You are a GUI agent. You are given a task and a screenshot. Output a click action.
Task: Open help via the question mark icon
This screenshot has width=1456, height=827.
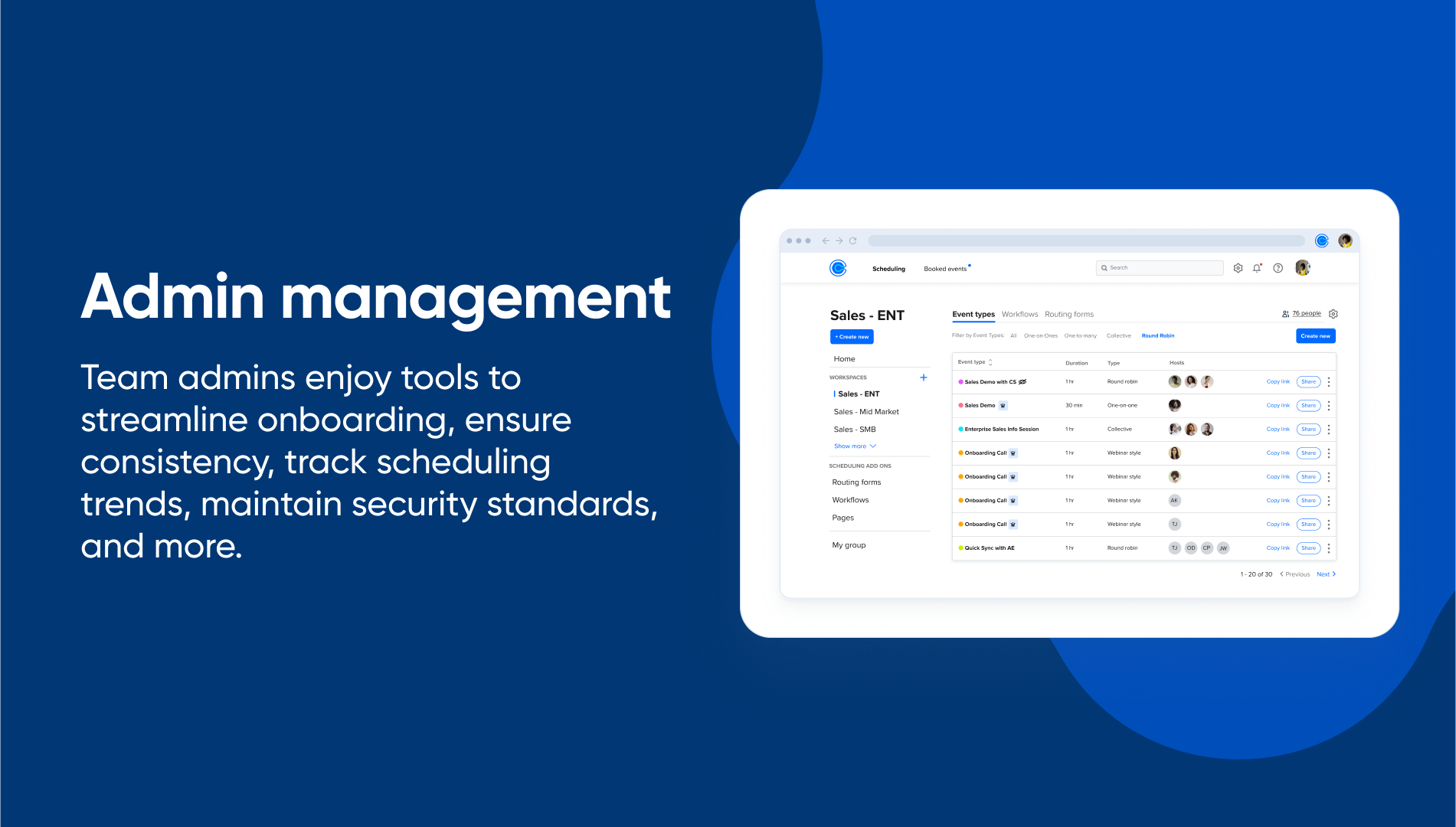pyautogui.click(x=1278, y=268)
